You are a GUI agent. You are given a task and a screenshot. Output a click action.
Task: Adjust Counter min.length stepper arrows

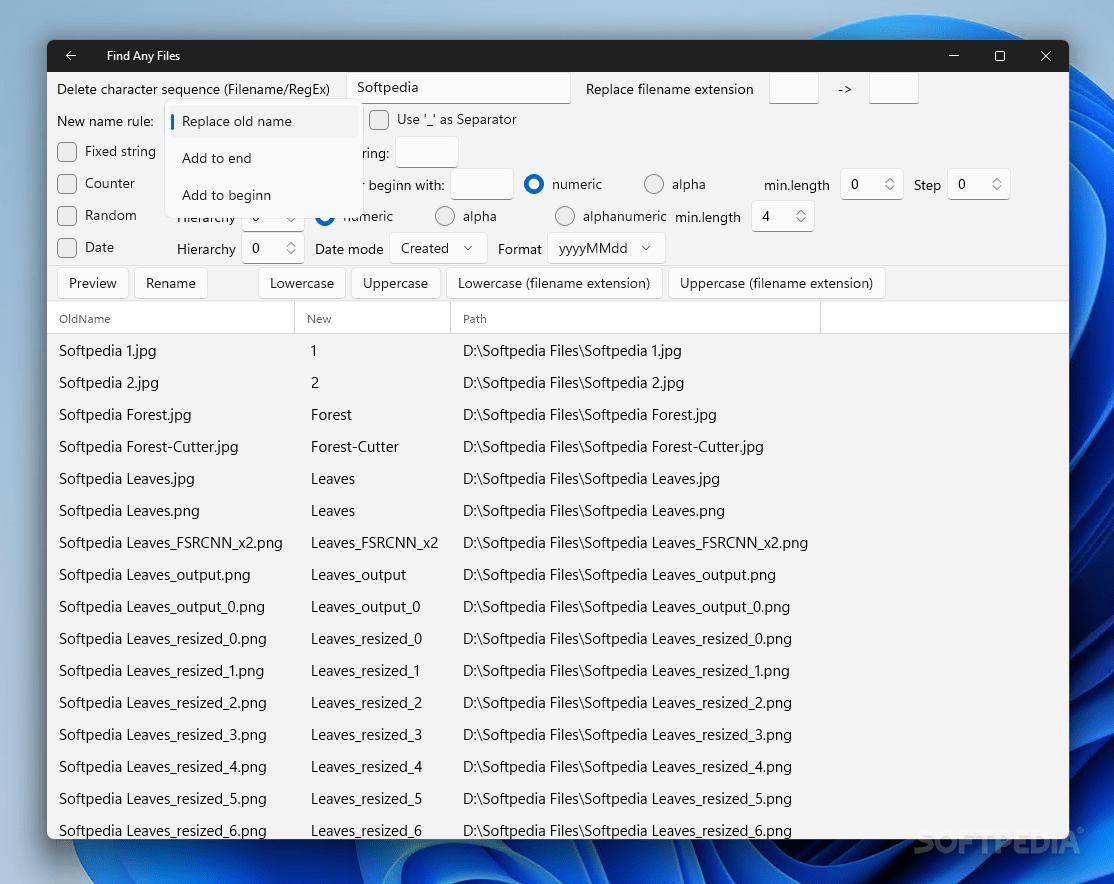click(x=889, y=184)
